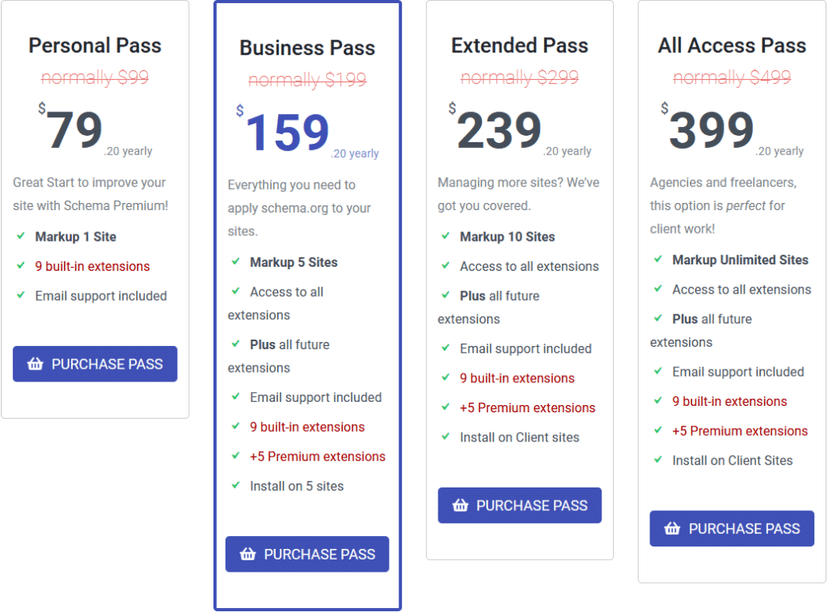
Task: Click the strikethrough normally $99 price
Action: tap(94, 77)
